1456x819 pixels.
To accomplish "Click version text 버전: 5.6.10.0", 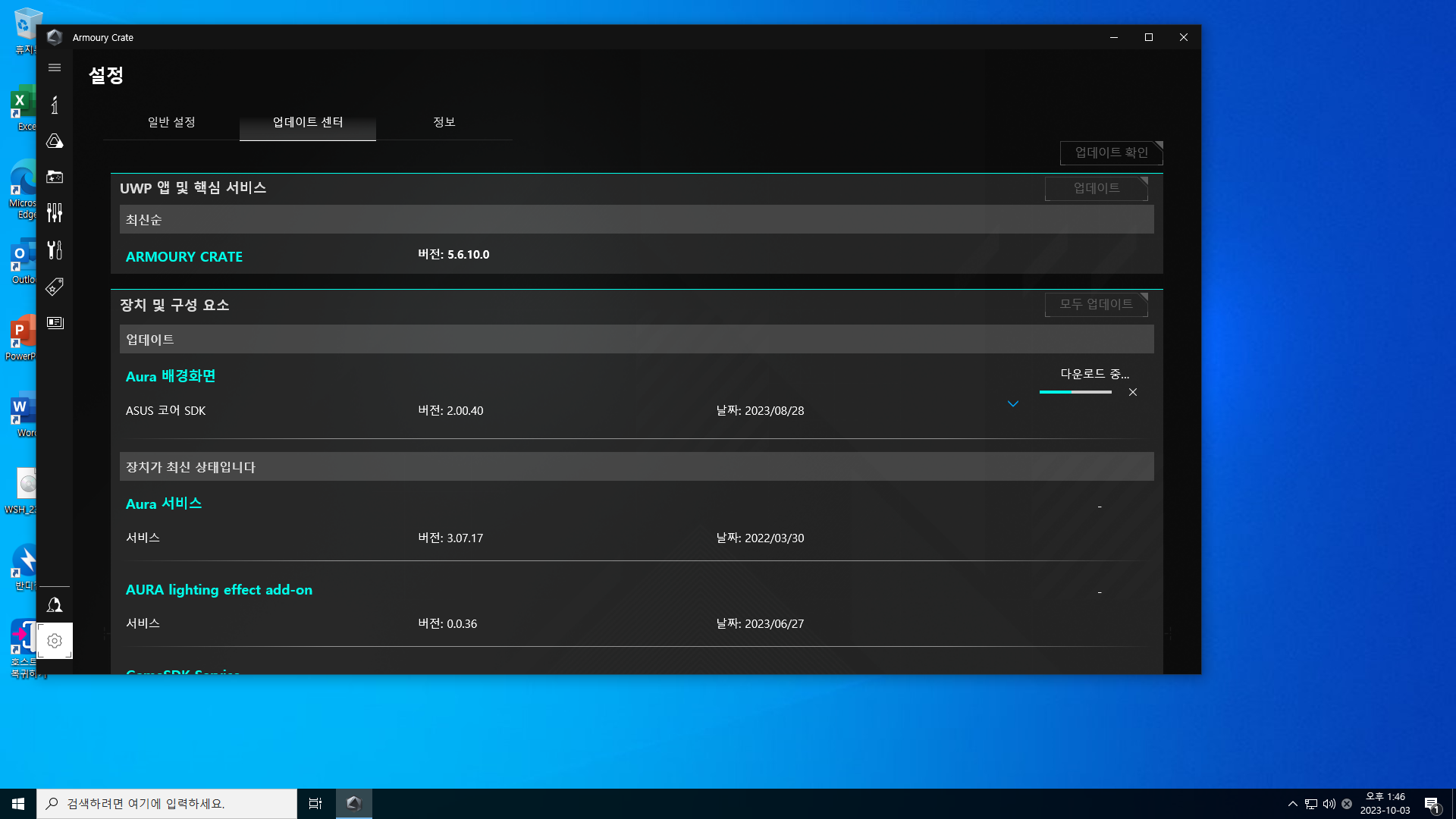I will click(453, 255).
